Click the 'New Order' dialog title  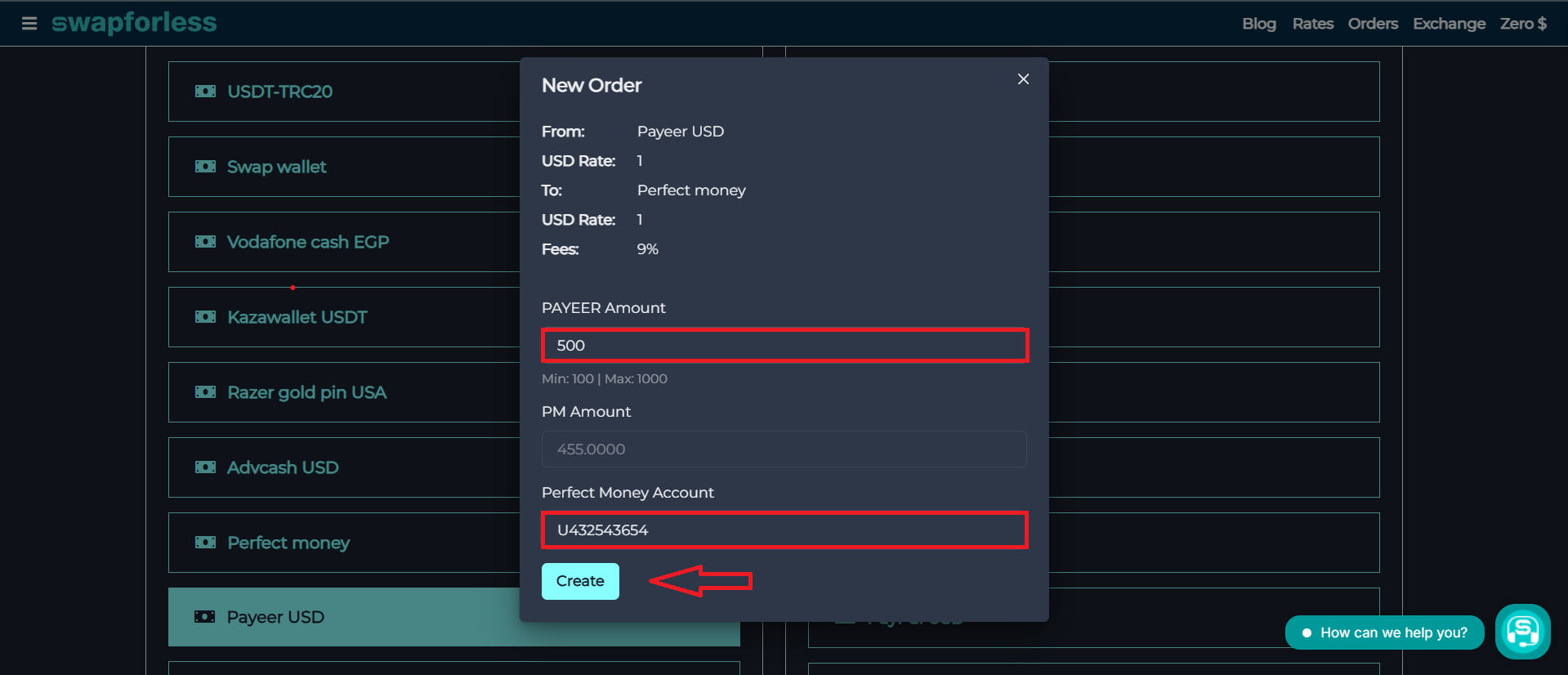point(592,86)
